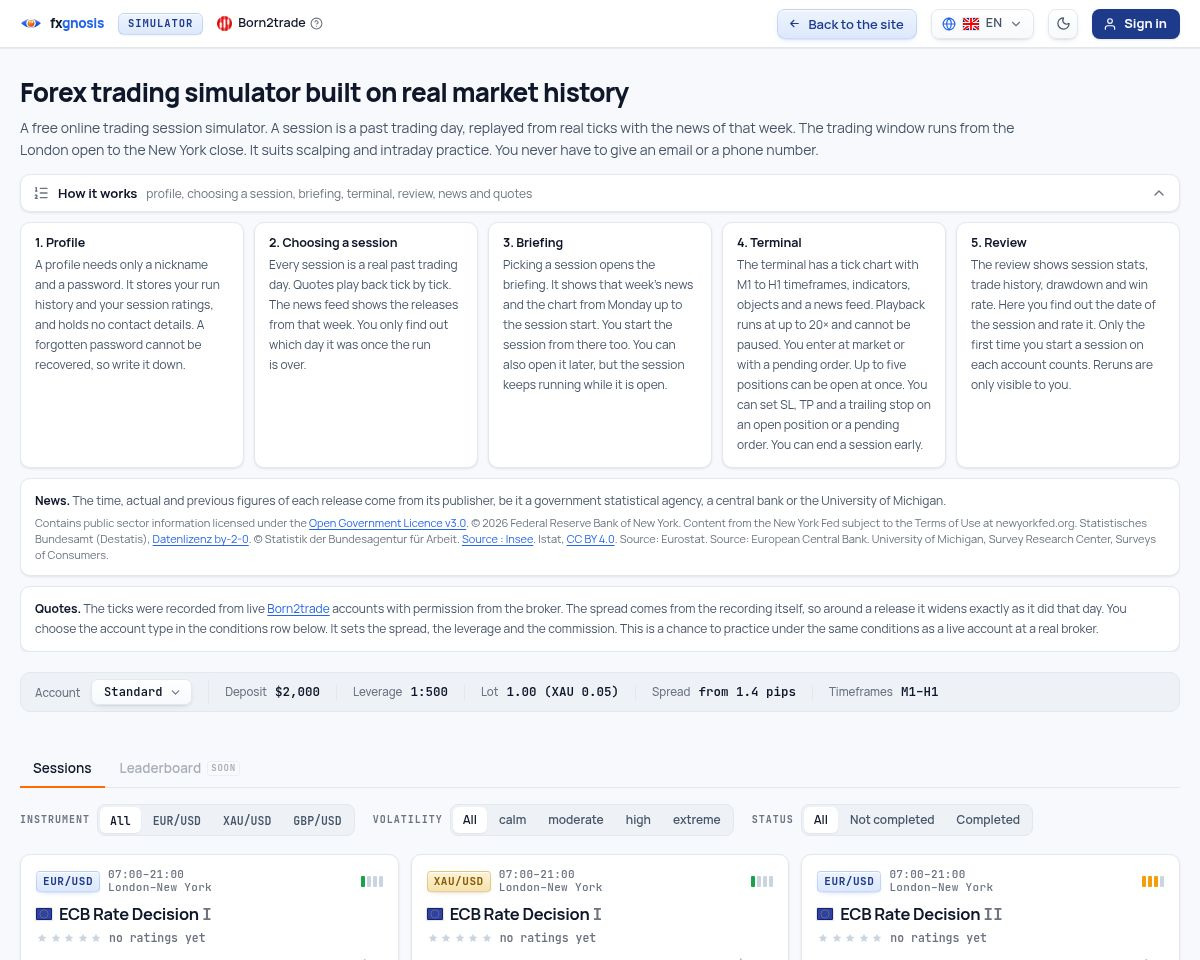Screen dimensions: 1200x960
Task: Click the Sign in button
Action: coord(1136,24)
